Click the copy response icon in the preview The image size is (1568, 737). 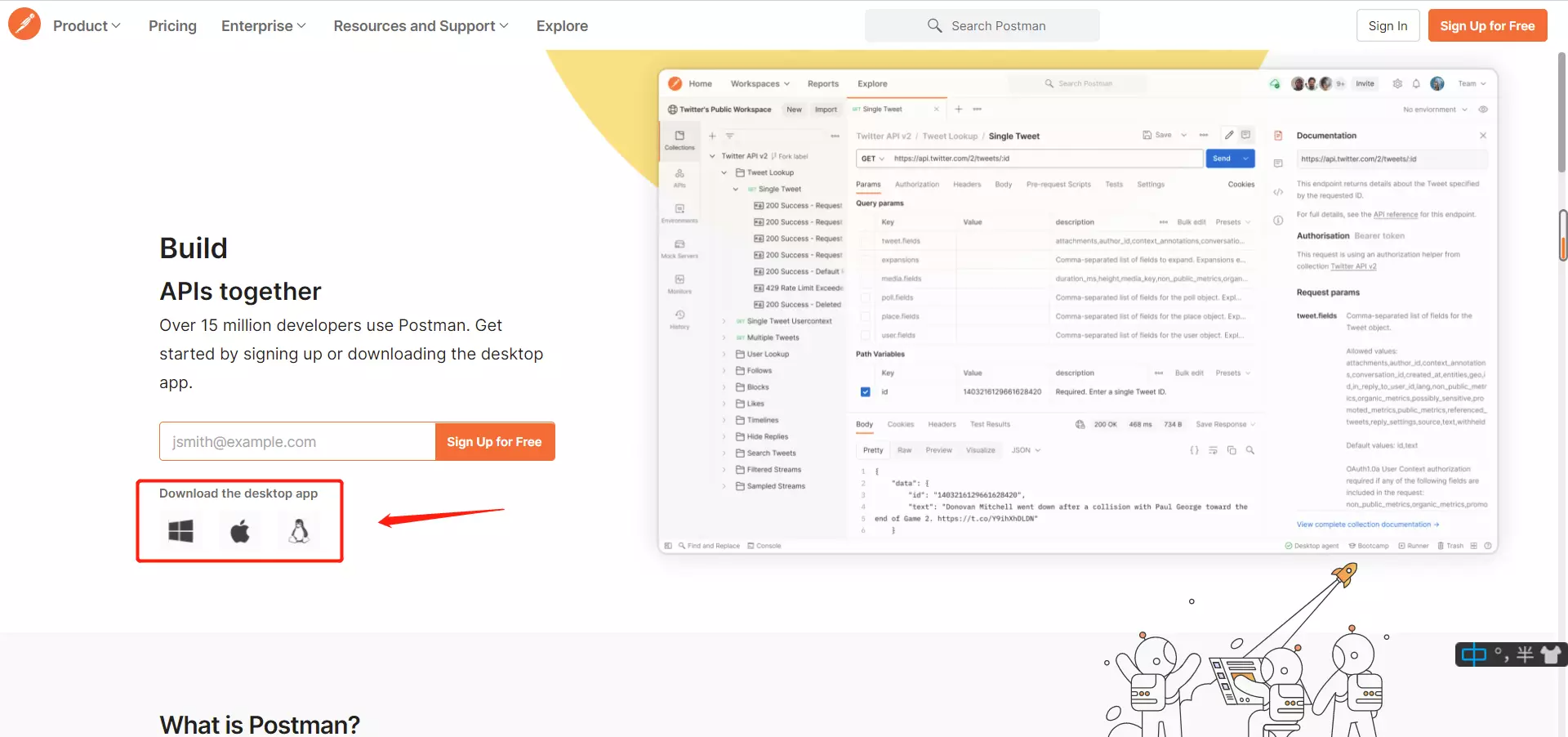pos(1232,450)
